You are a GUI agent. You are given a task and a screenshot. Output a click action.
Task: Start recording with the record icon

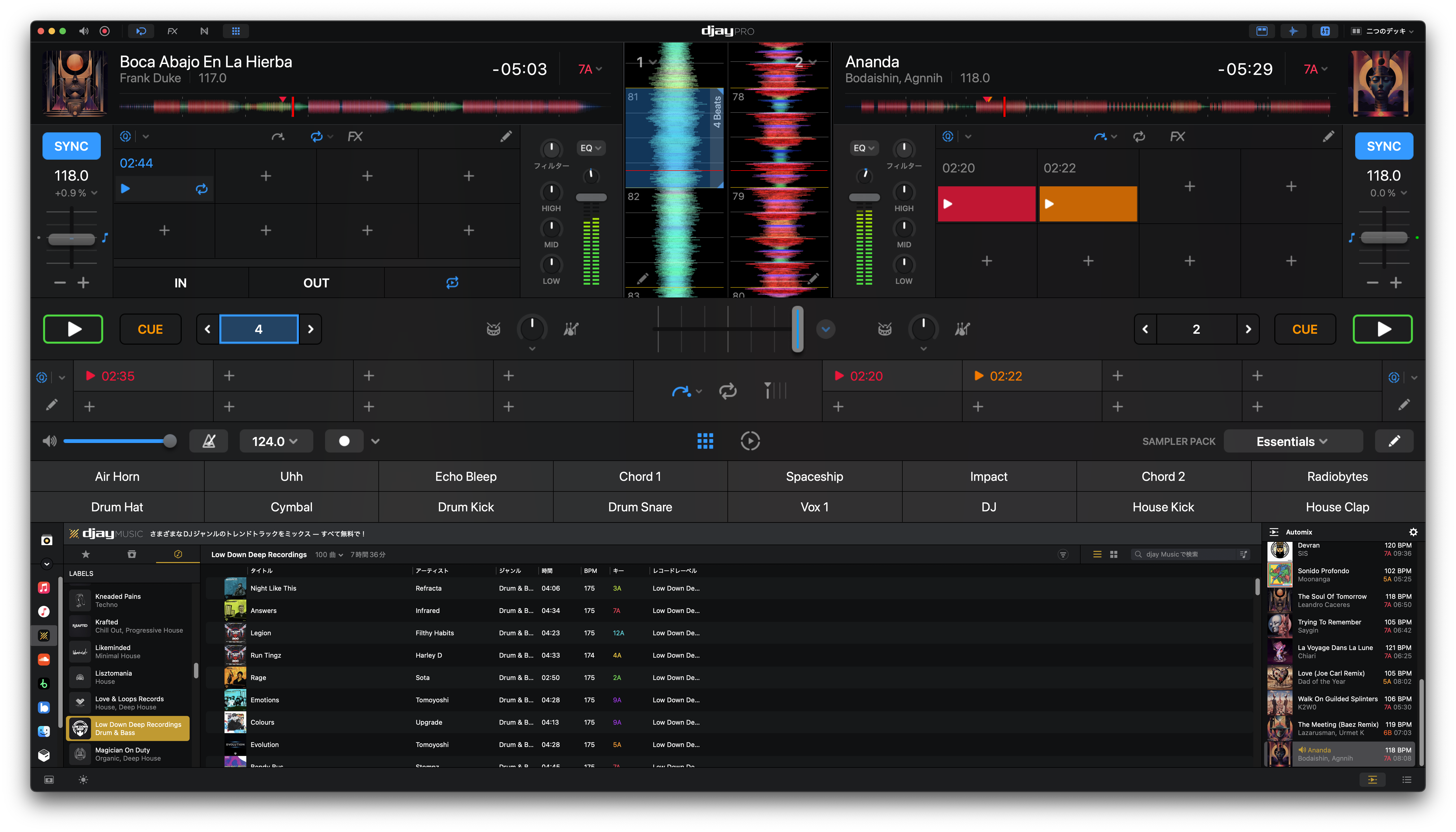point(105,31)
